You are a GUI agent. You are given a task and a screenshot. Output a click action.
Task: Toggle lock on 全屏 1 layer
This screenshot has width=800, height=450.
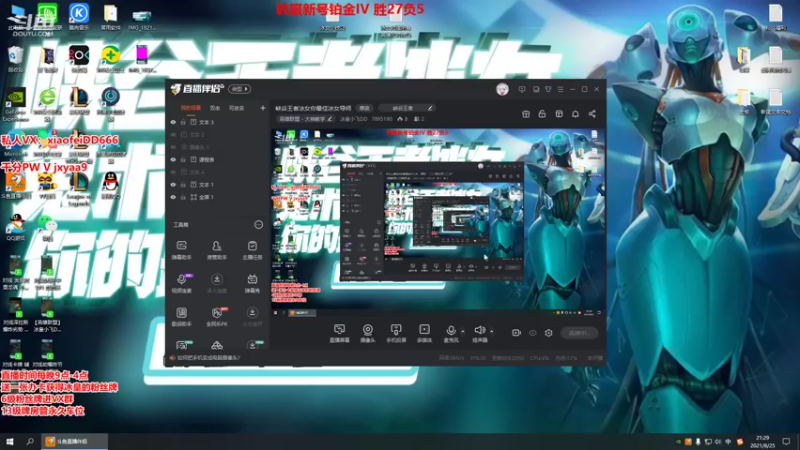click(183, 197)
